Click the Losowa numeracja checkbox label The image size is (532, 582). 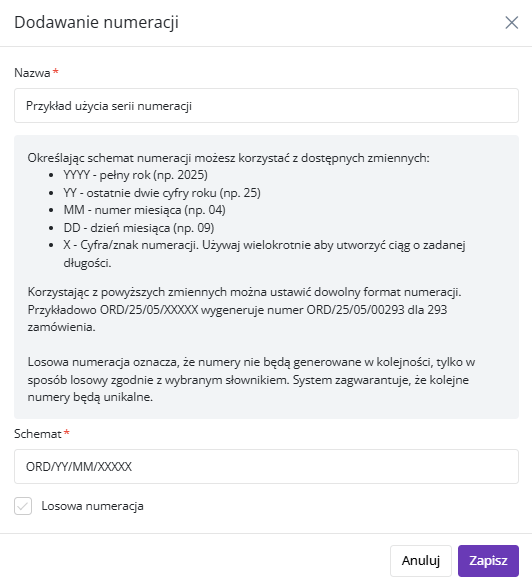tap(92, 506)
